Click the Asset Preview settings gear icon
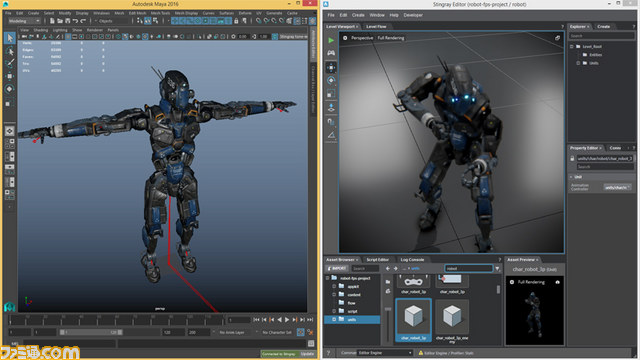Image resolution: width=640 pixels, height=360 pixels. (x=512, y=282)
